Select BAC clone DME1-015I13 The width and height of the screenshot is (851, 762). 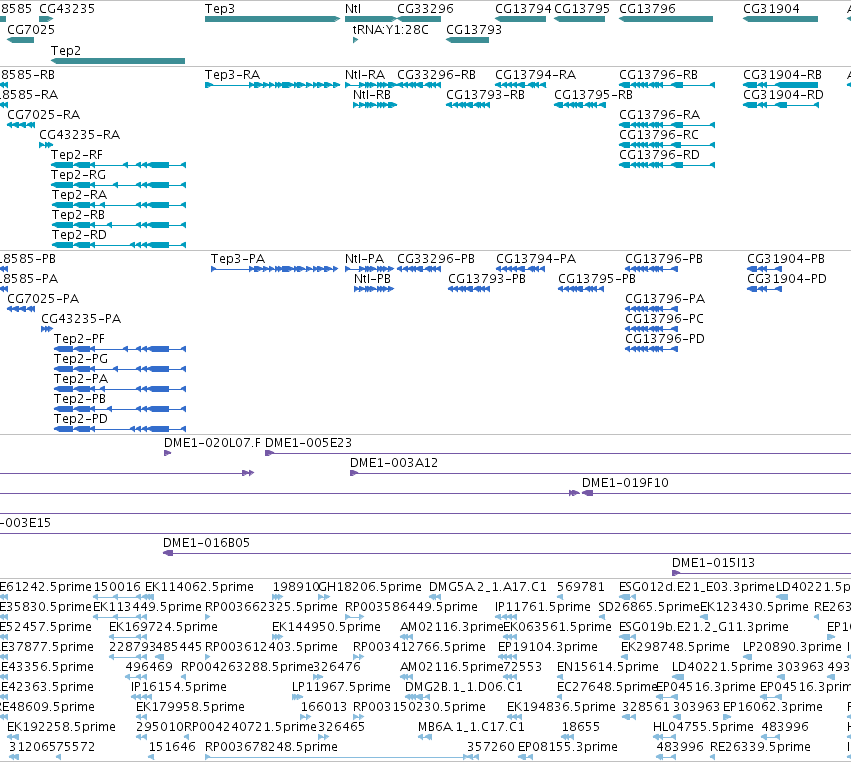click(761, 574)
